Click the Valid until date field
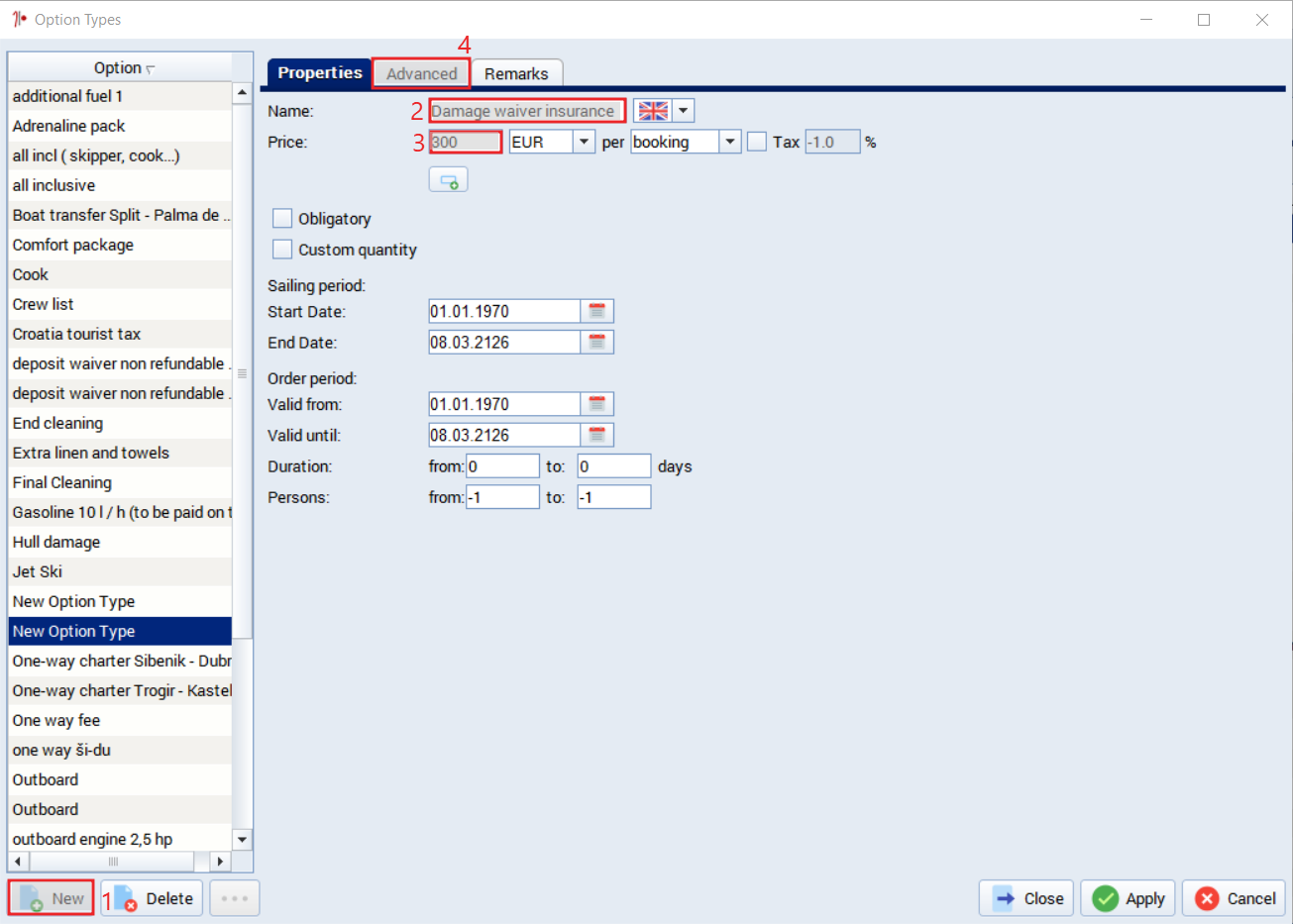Viewport: 1293px width, 924px height. (504, 435)
